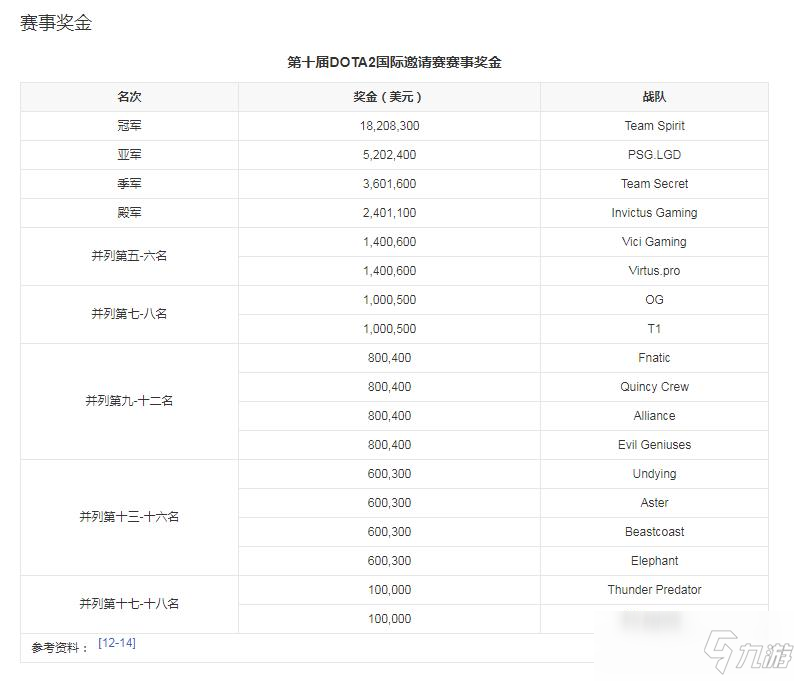Click the 100,000 prize in Thunder Predator's row
Viewport: 794px width, 681px height.
tap(389, 589)
